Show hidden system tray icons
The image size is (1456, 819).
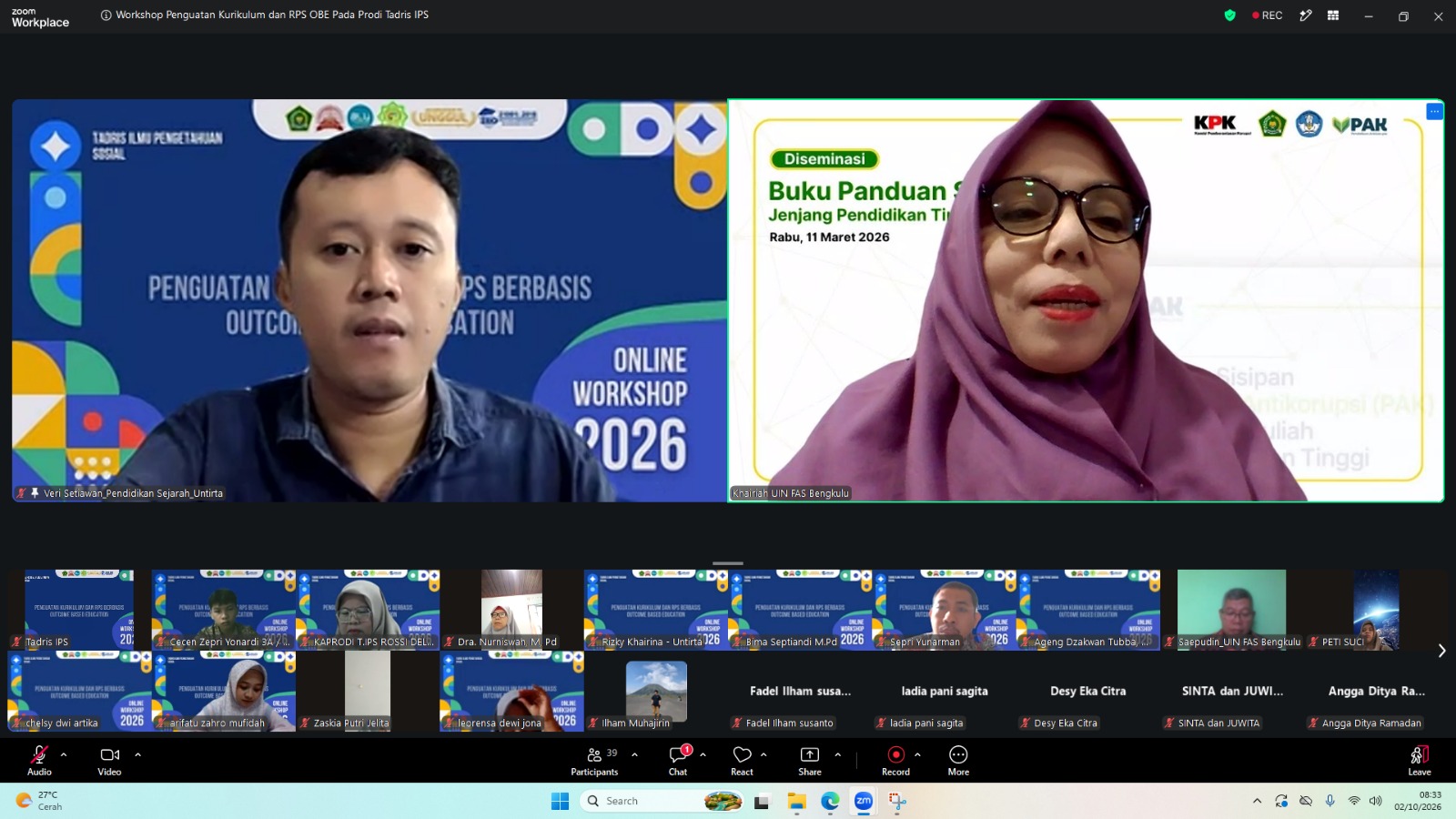[x=1257, y=801]
